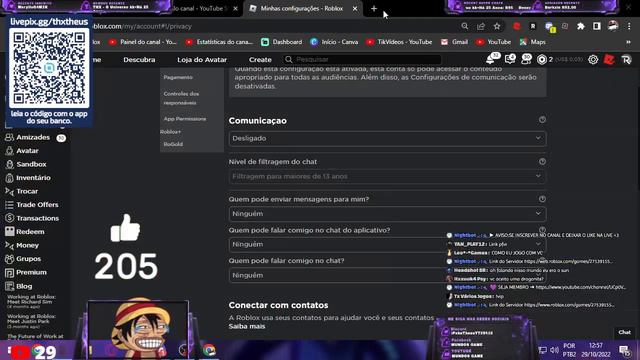Expand the 'Quem pode enviar mensagens para mim' dropdown
Viewport: 640px width, 360px height.
[387, 213]
